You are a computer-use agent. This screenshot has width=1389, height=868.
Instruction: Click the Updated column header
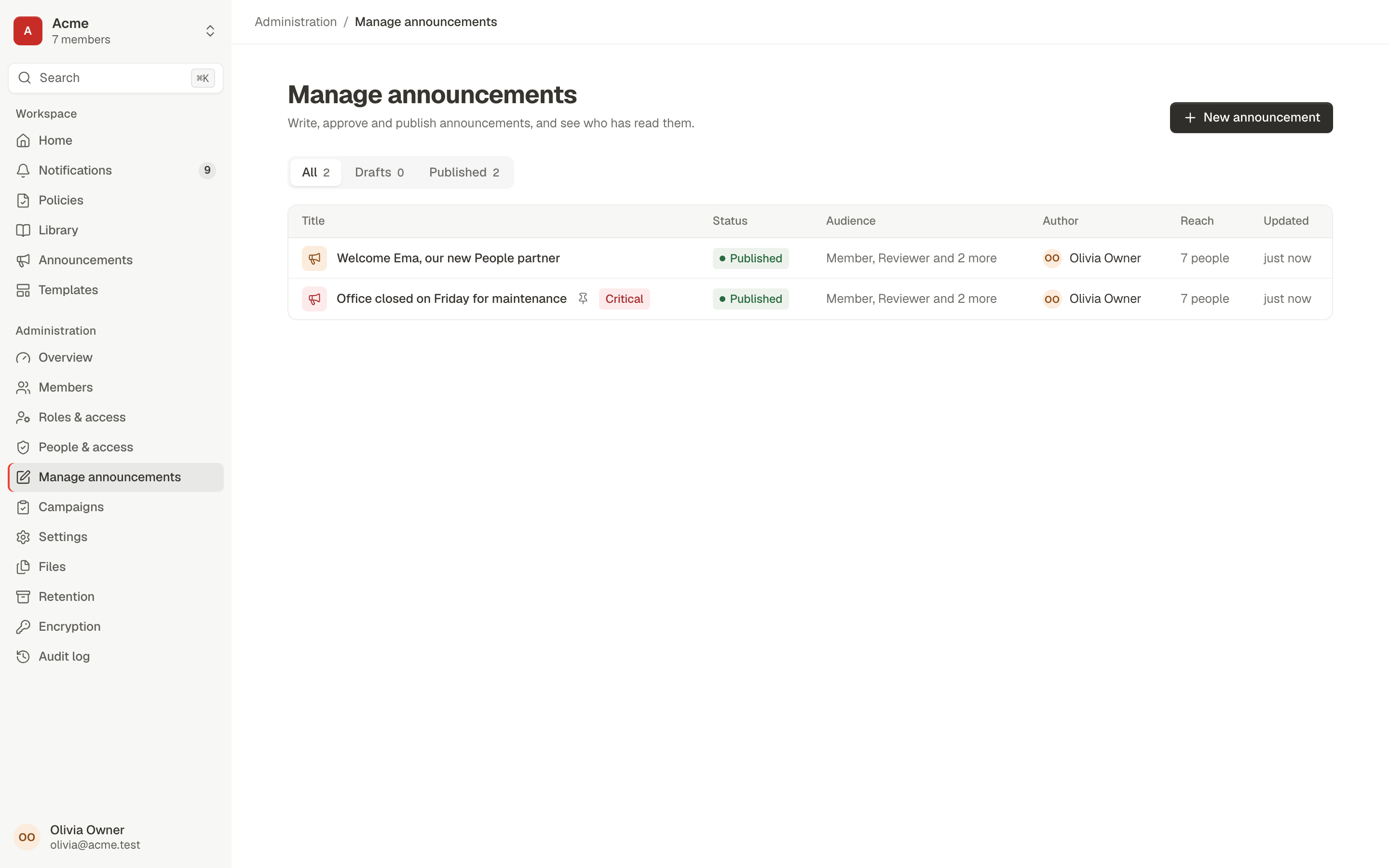click(1286, 221)
